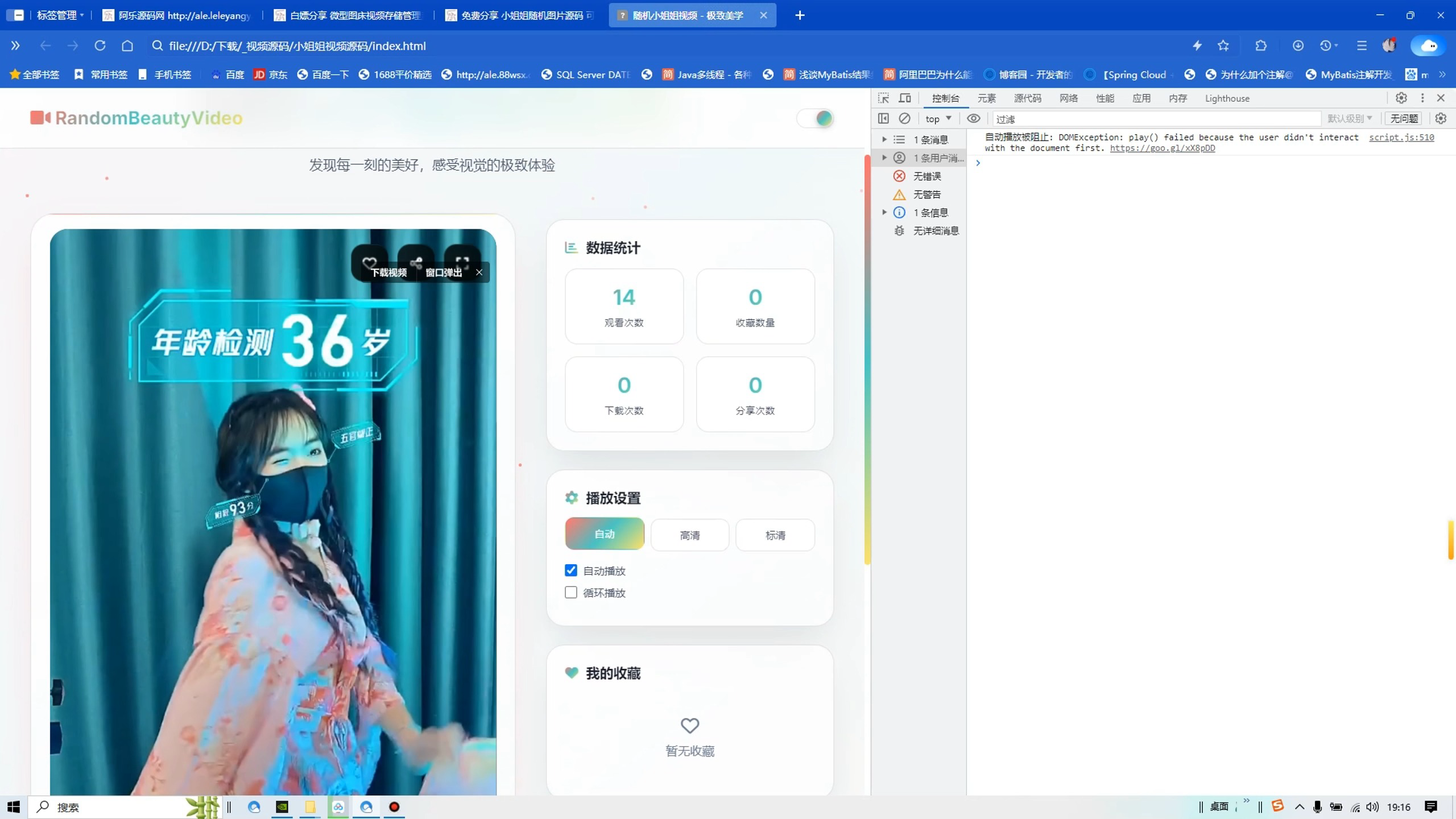1456x819 pixels.
Task: Toggle the device toolbar icon in DevTools
Action: click(905, 98)
